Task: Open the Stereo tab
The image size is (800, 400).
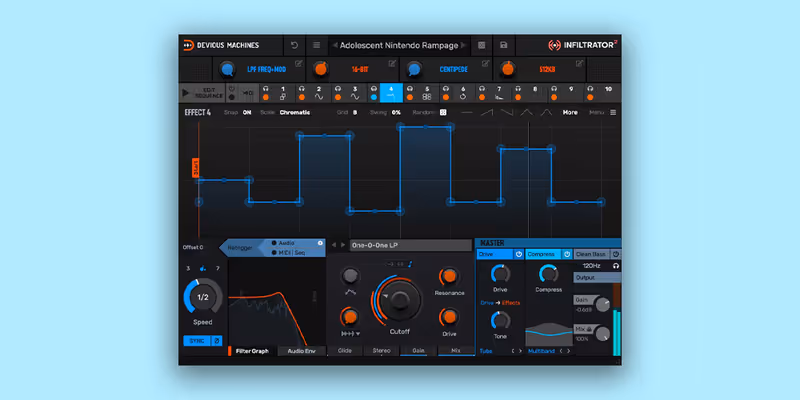Action: coord(382,351)
